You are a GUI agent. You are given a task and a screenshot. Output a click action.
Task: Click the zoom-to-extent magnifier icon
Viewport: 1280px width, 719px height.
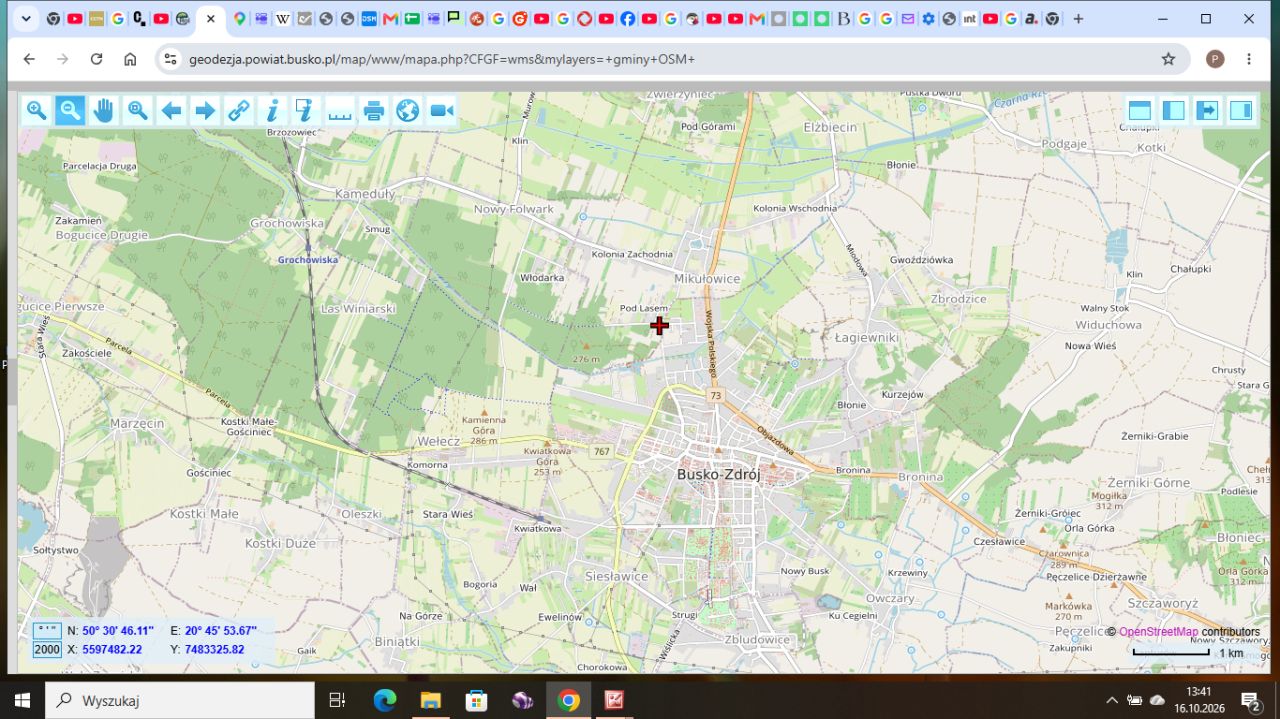pos(137,110)
